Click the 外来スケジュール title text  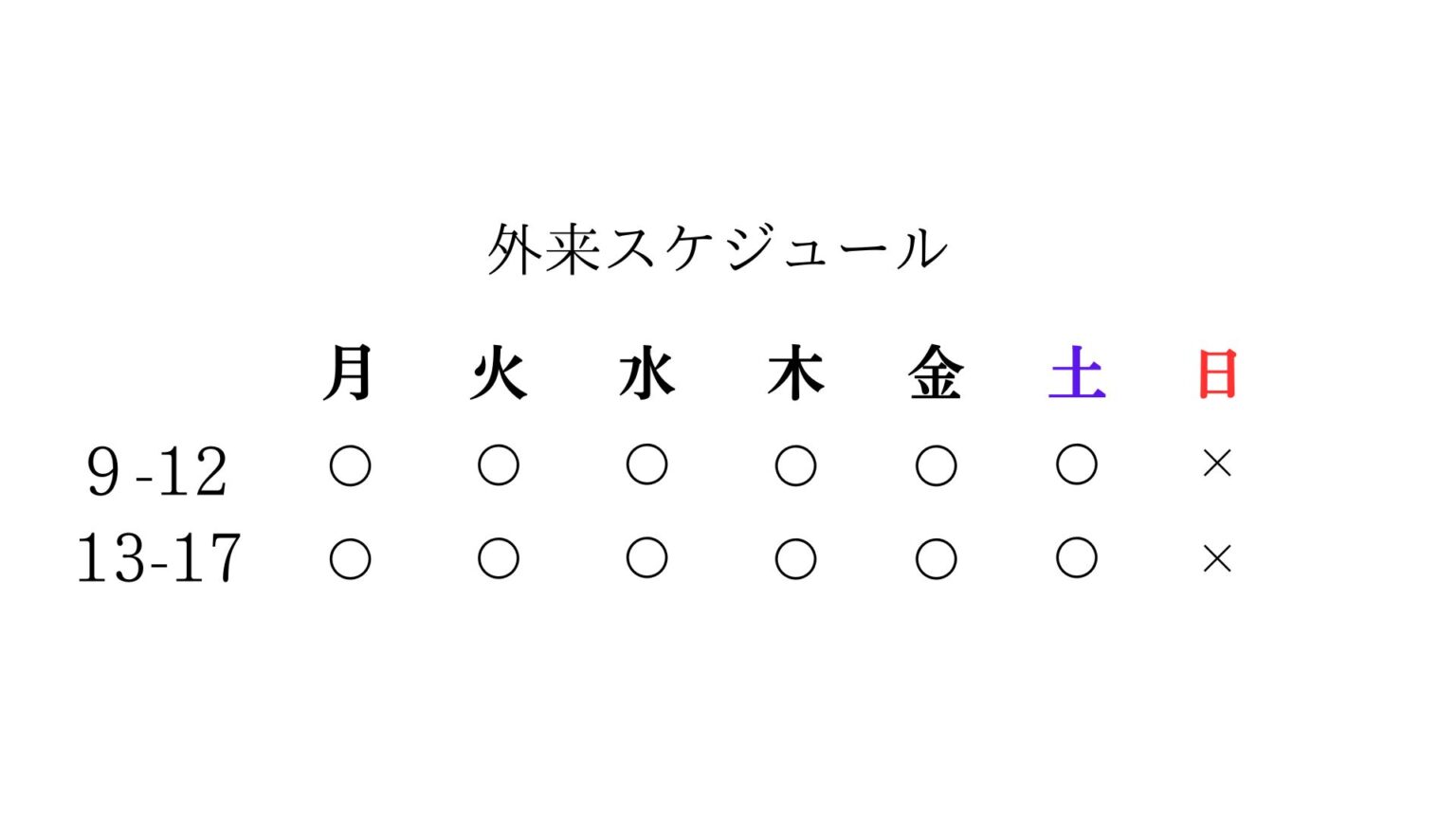[717, 249]
